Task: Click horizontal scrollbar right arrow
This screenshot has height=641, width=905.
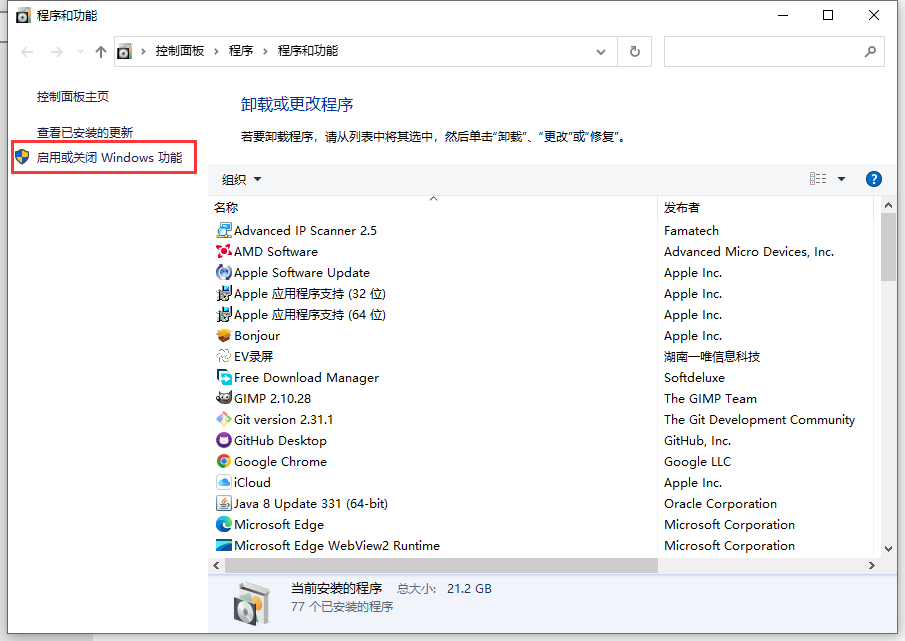Action: point(872,565)
